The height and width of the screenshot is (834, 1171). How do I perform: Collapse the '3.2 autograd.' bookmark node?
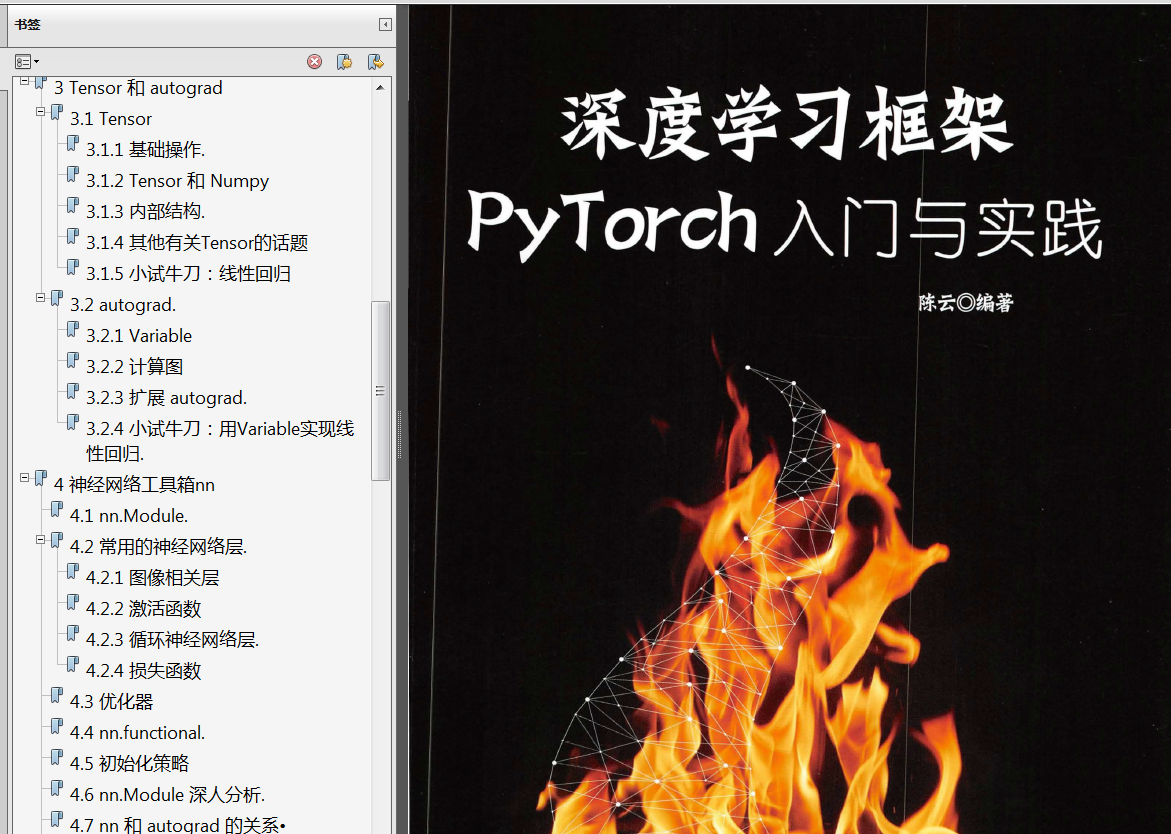(41, 298)
